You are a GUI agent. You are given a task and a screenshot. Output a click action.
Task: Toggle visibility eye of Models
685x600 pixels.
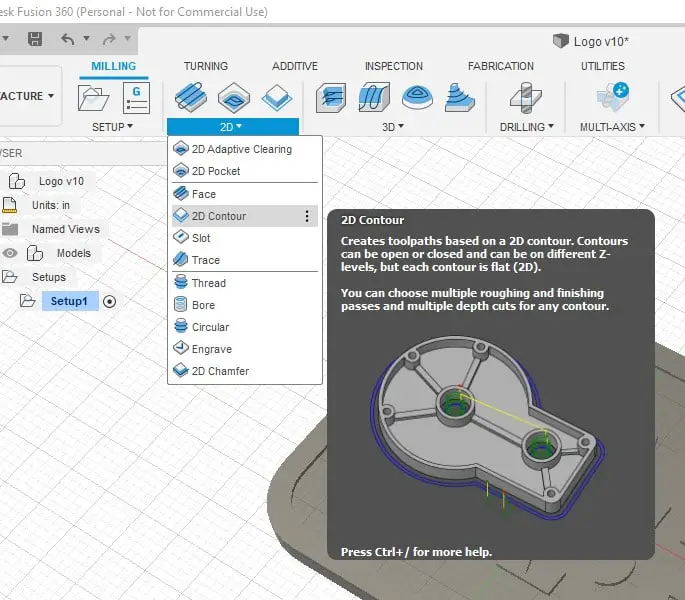tap(10, 253)
